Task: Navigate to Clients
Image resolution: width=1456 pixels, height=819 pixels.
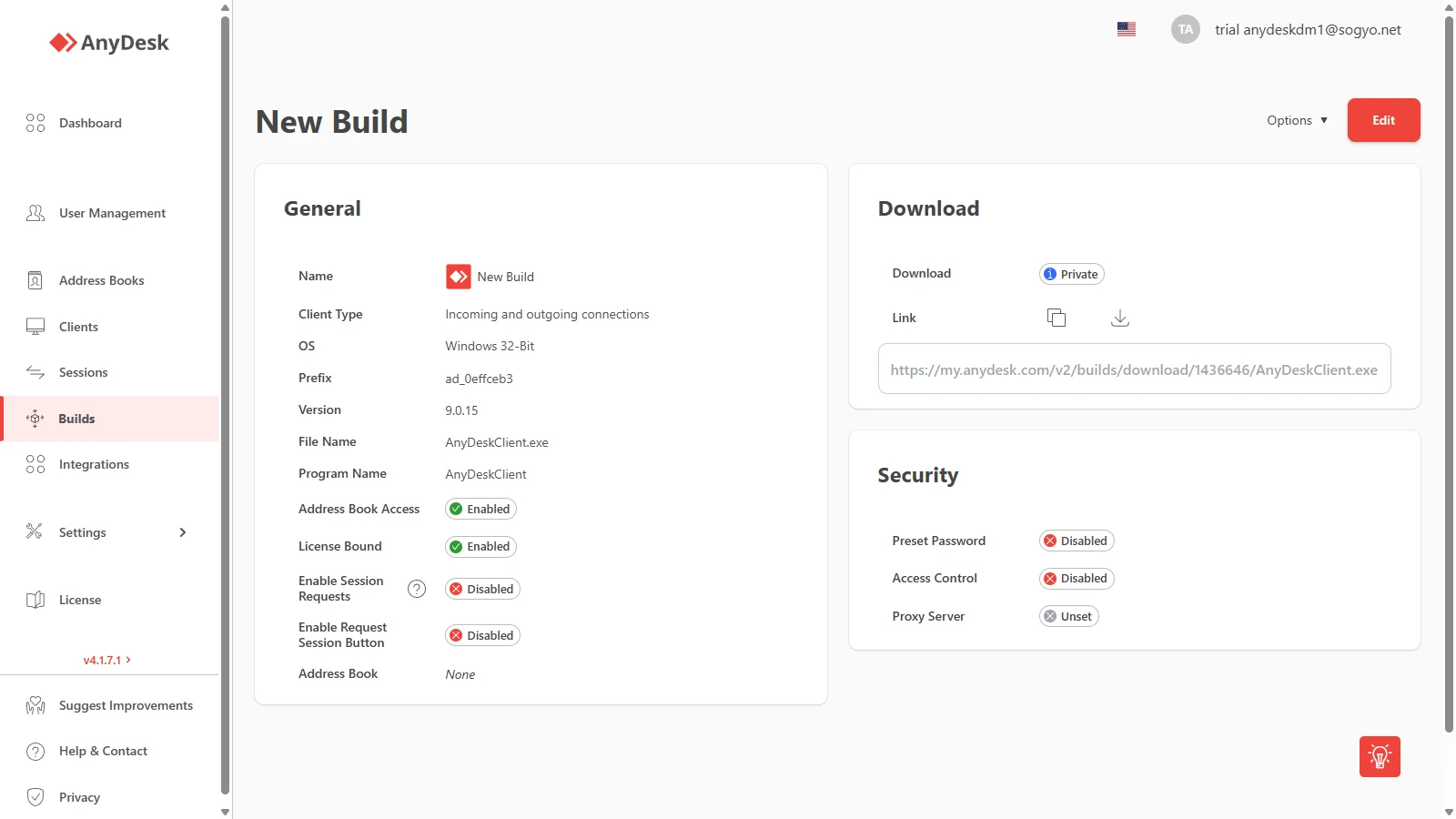Action: 78,327
